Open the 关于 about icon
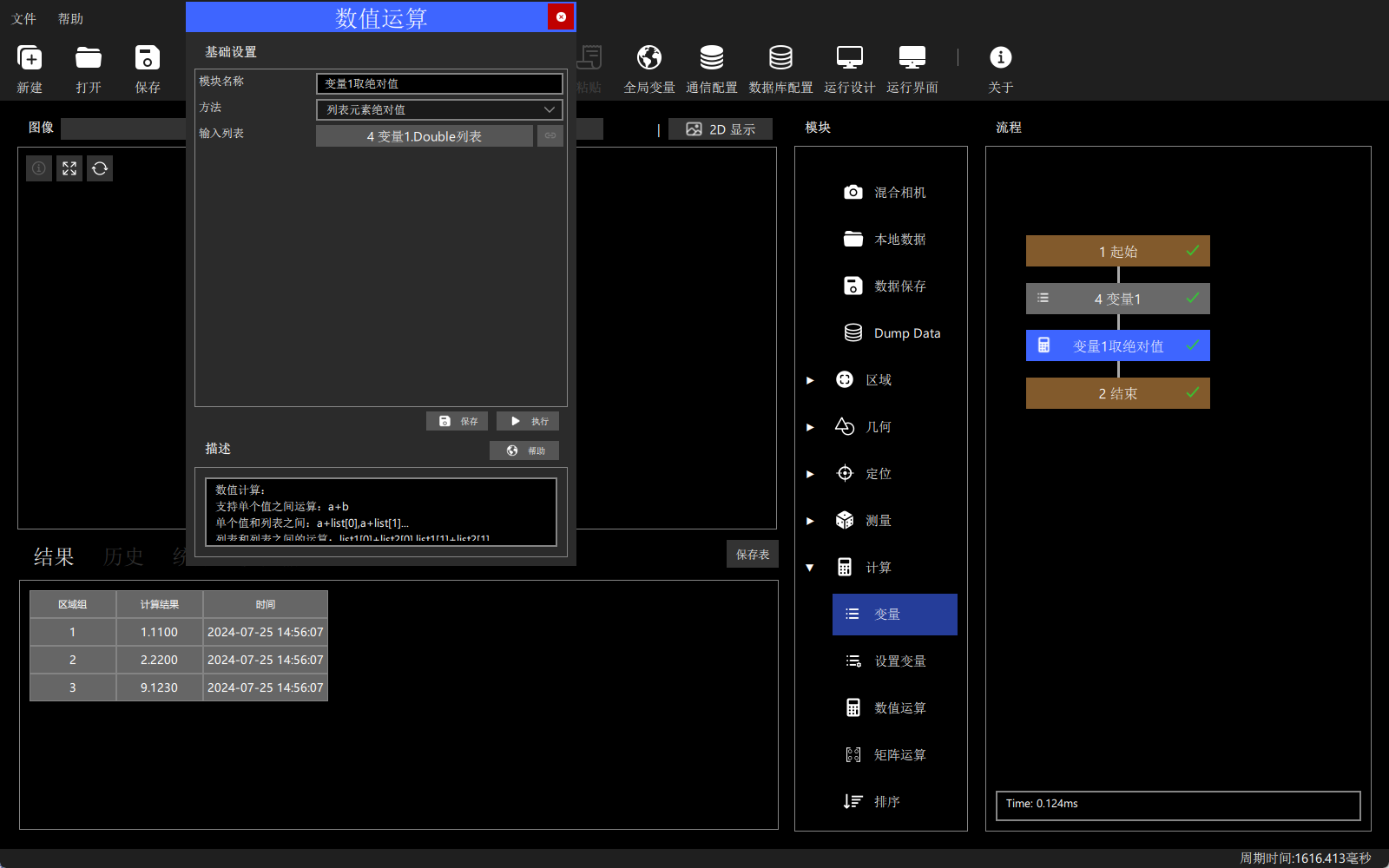Screen dimensions: 1389x868 coord(1001,58)
